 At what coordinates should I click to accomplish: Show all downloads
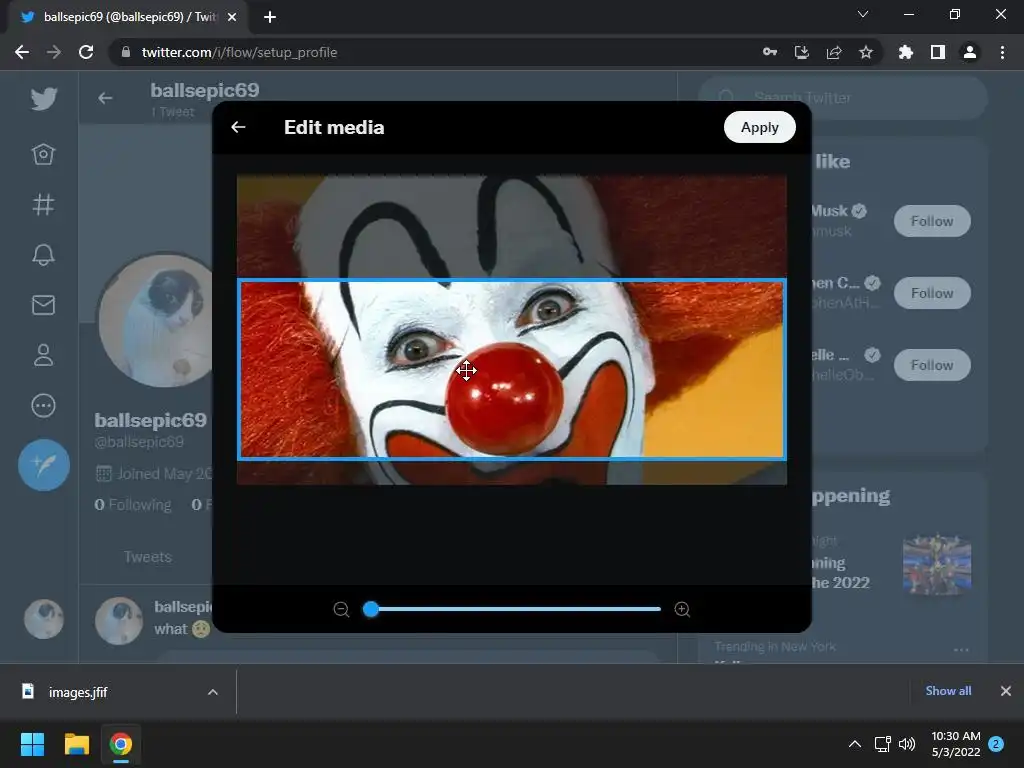click(948, 691)
